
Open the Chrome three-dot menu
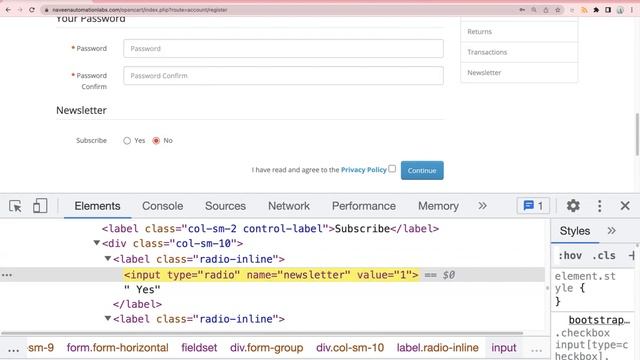point(632,10)
